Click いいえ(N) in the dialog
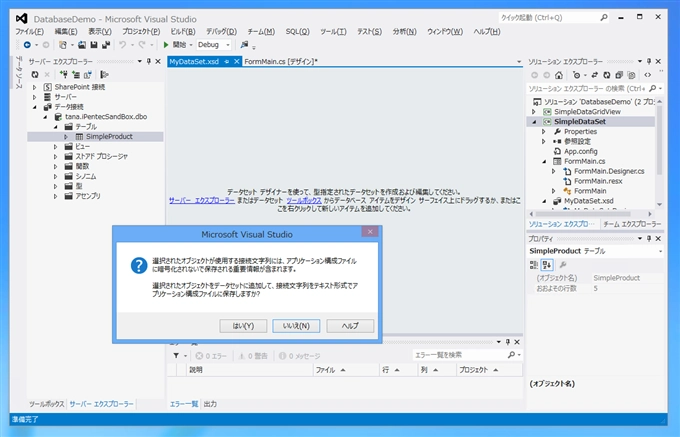Image resolution: width=680 pixels, height=437 pixels. coord(296,326)
